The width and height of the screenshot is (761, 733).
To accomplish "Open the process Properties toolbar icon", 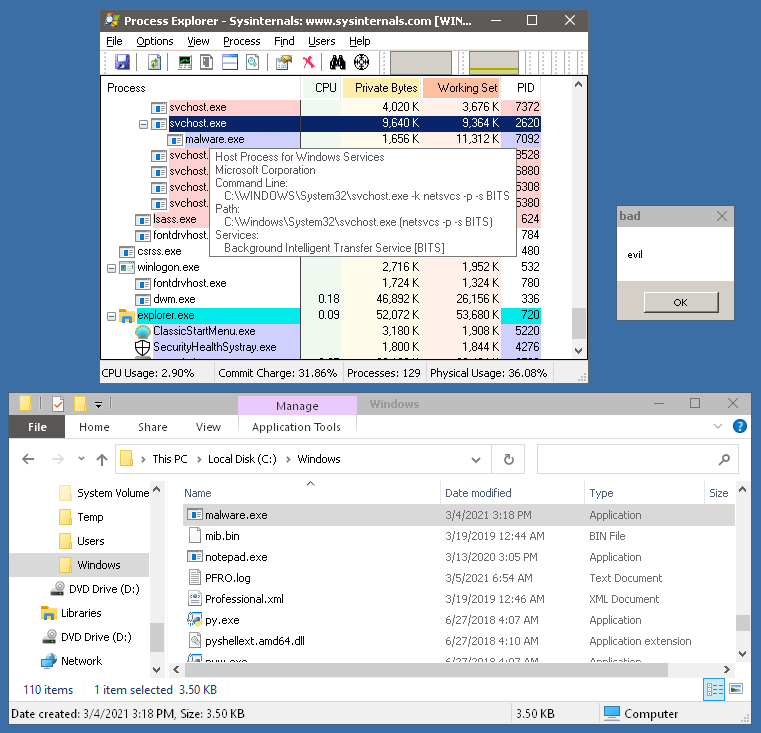I will pyautogui.click(x=284, y=62).
